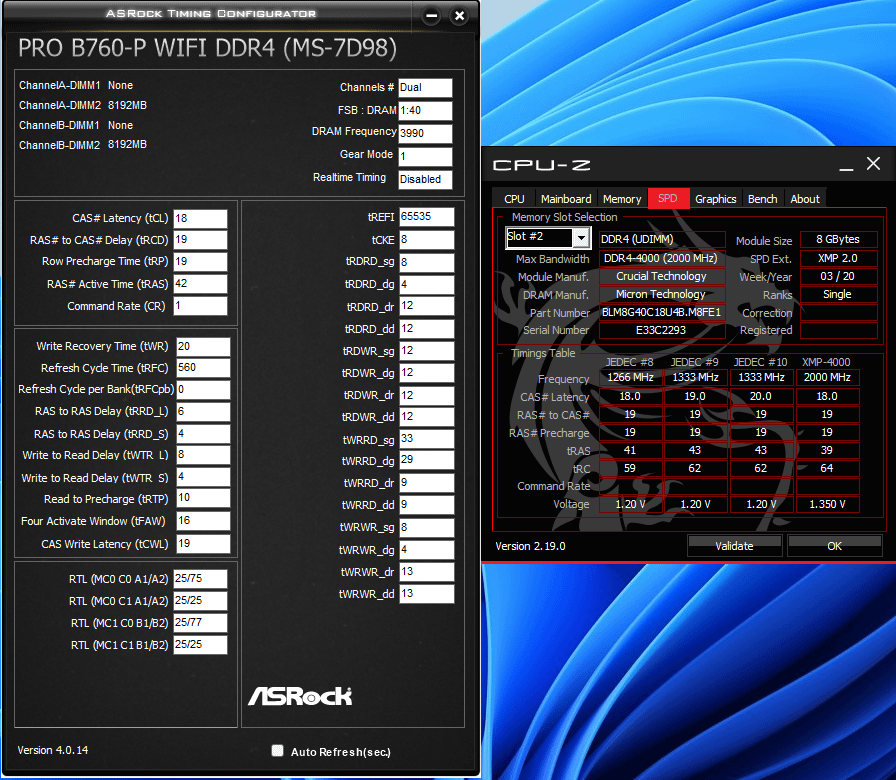Click the CAS# Latency (tCL) field
The height and width of the screenshot is (780, 896).
pos(200,218)
